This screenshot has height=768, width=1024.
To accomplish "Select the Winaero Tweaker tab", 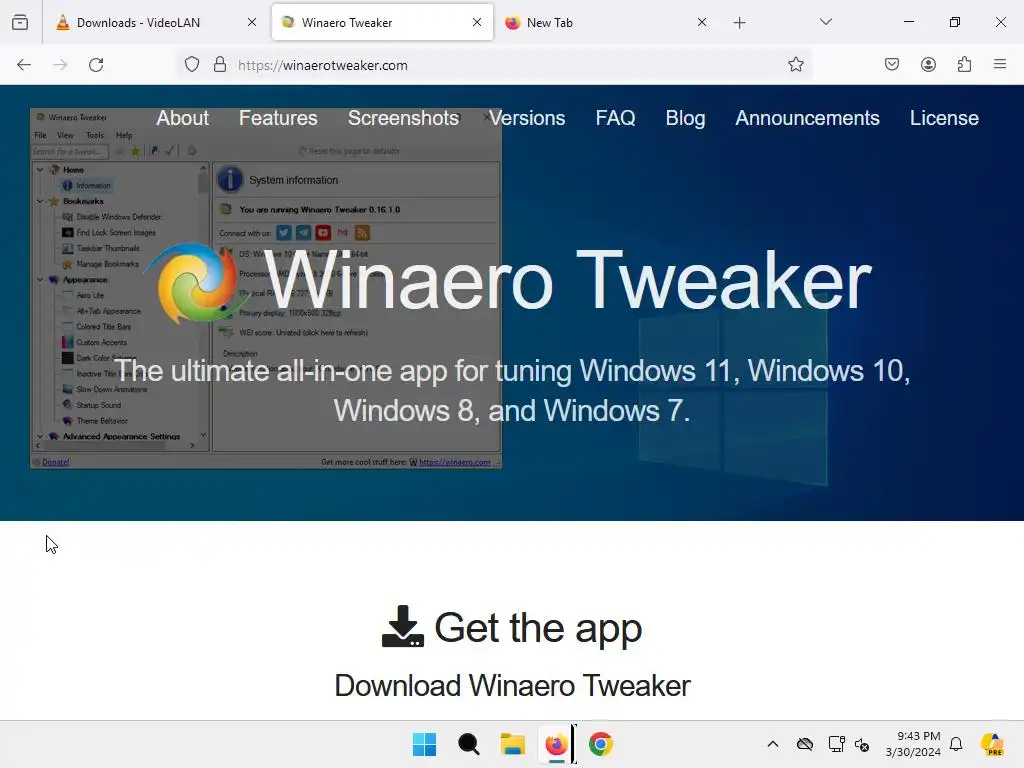I will pos(382,23).
